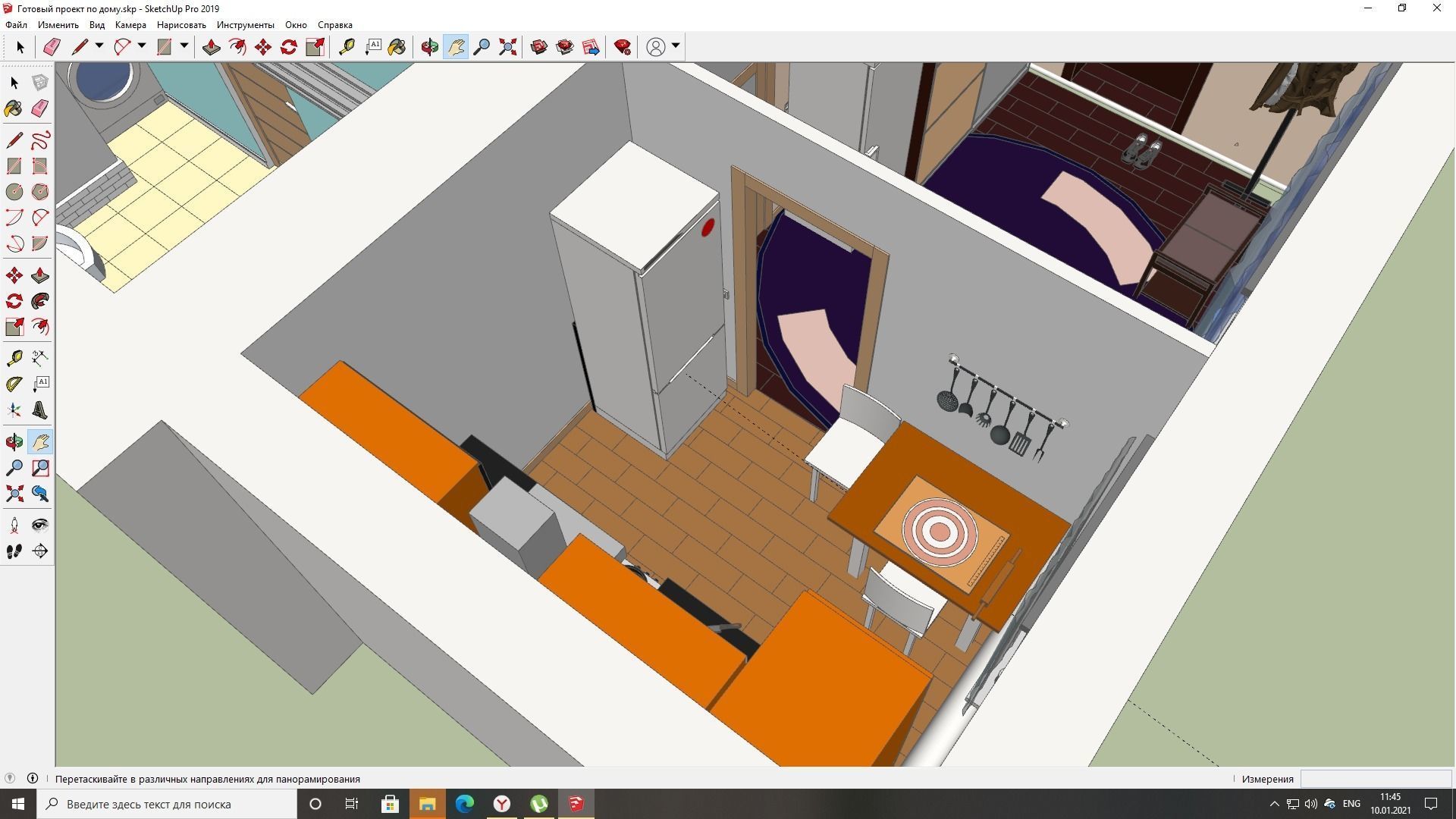
Task: Click Send to LayOut toolbar icon
Action: [x=591, y=47]
